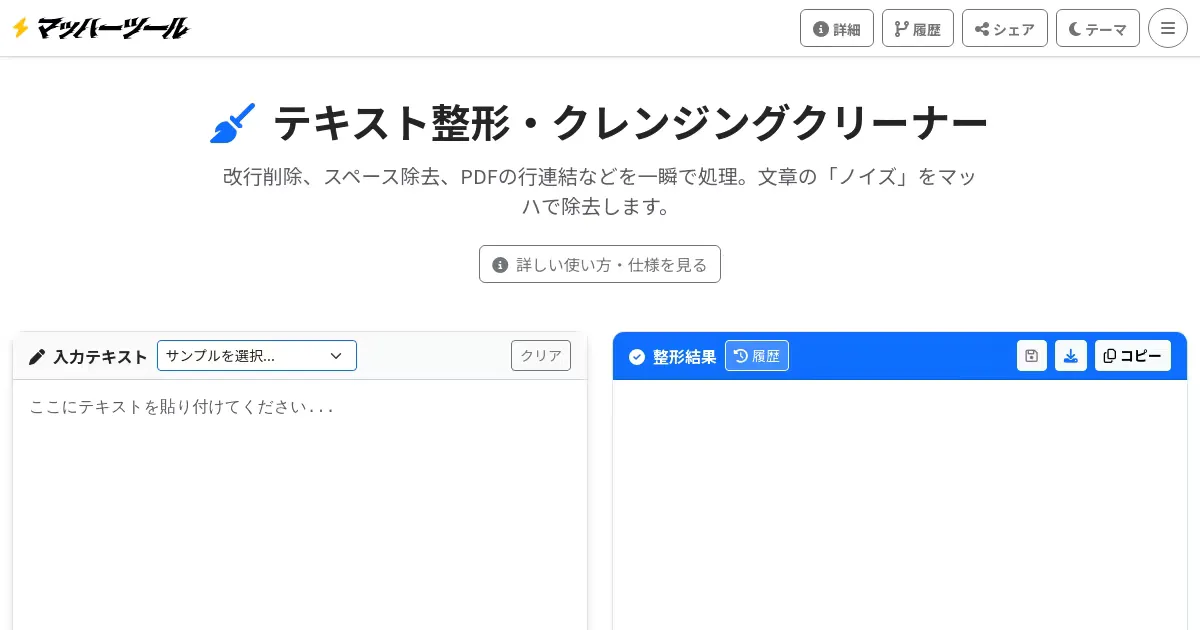The width and height of the screenshot is (1200, 630).
Task: Expand the サンプルを選択 dropdown
Action: 256,356
